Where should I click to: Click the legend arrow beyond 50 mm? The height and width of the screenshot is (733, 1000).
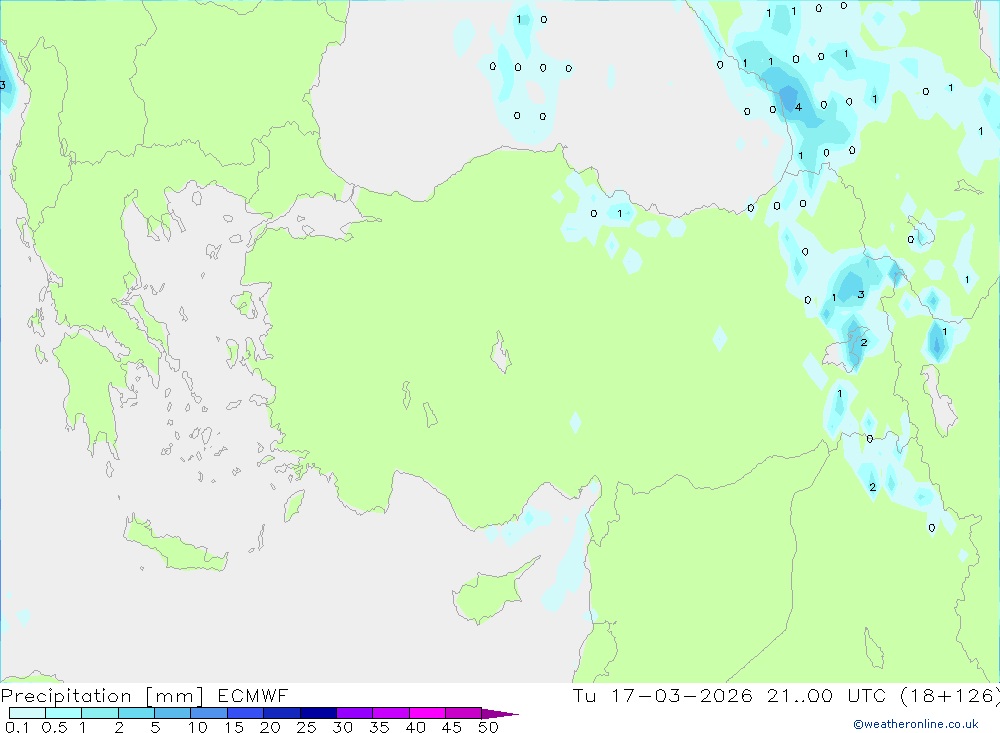499,713
